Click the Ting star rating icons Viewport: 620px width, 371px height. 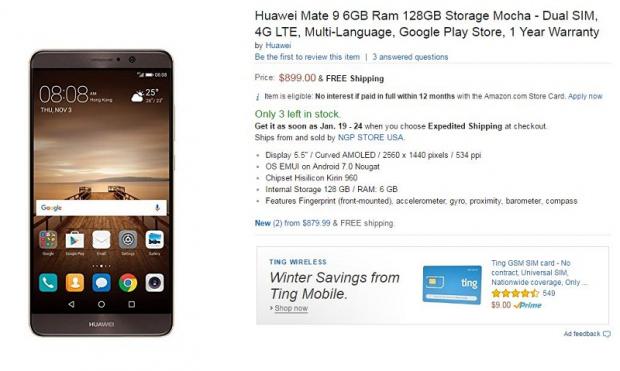pyautogui.click(x=515, y=293)
